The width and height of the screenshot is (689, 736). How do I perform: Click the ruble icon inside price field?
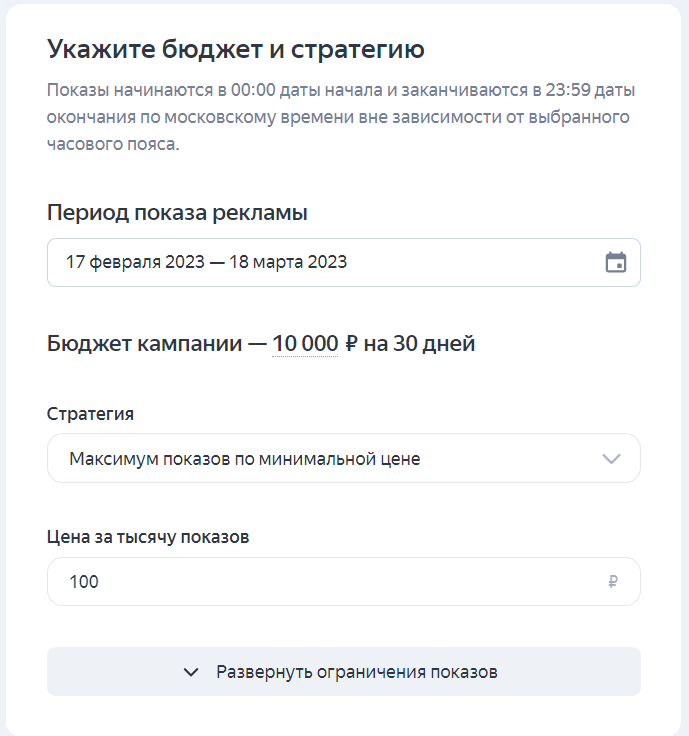point(613,582)
